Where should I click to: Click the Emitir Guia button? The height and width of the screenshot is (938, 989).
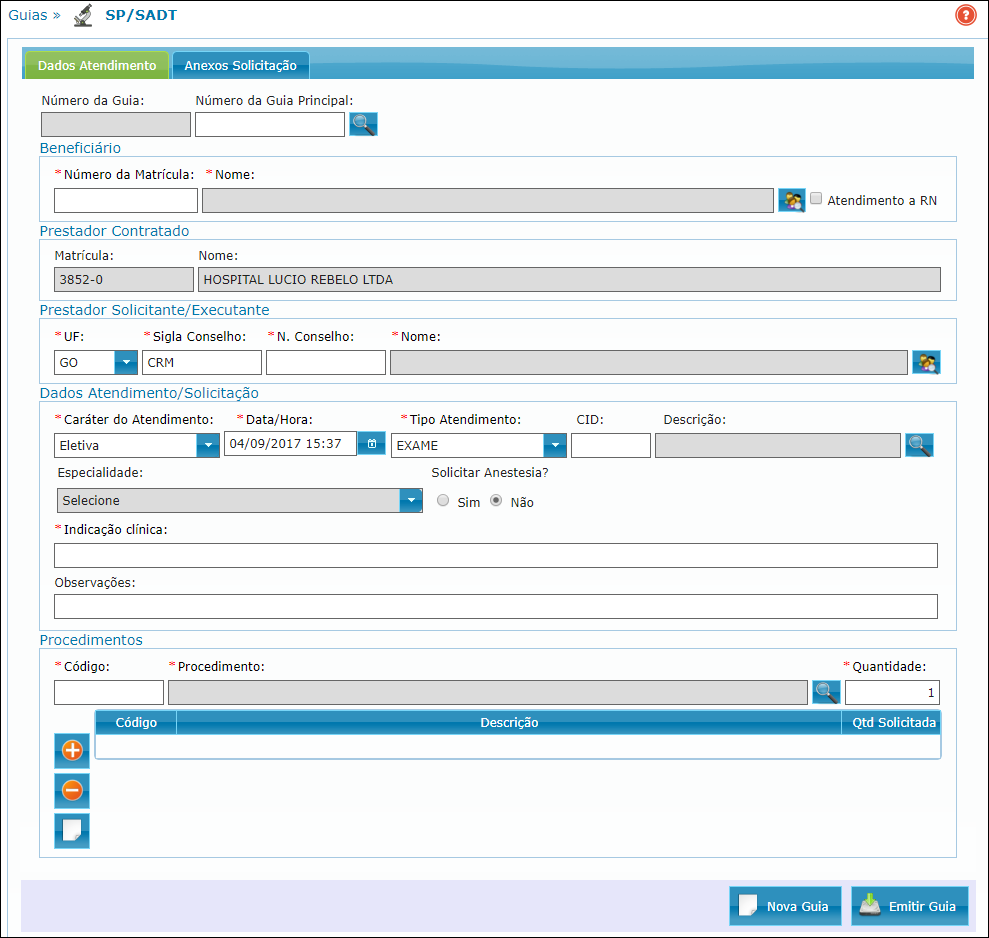[x=909, y=906]
